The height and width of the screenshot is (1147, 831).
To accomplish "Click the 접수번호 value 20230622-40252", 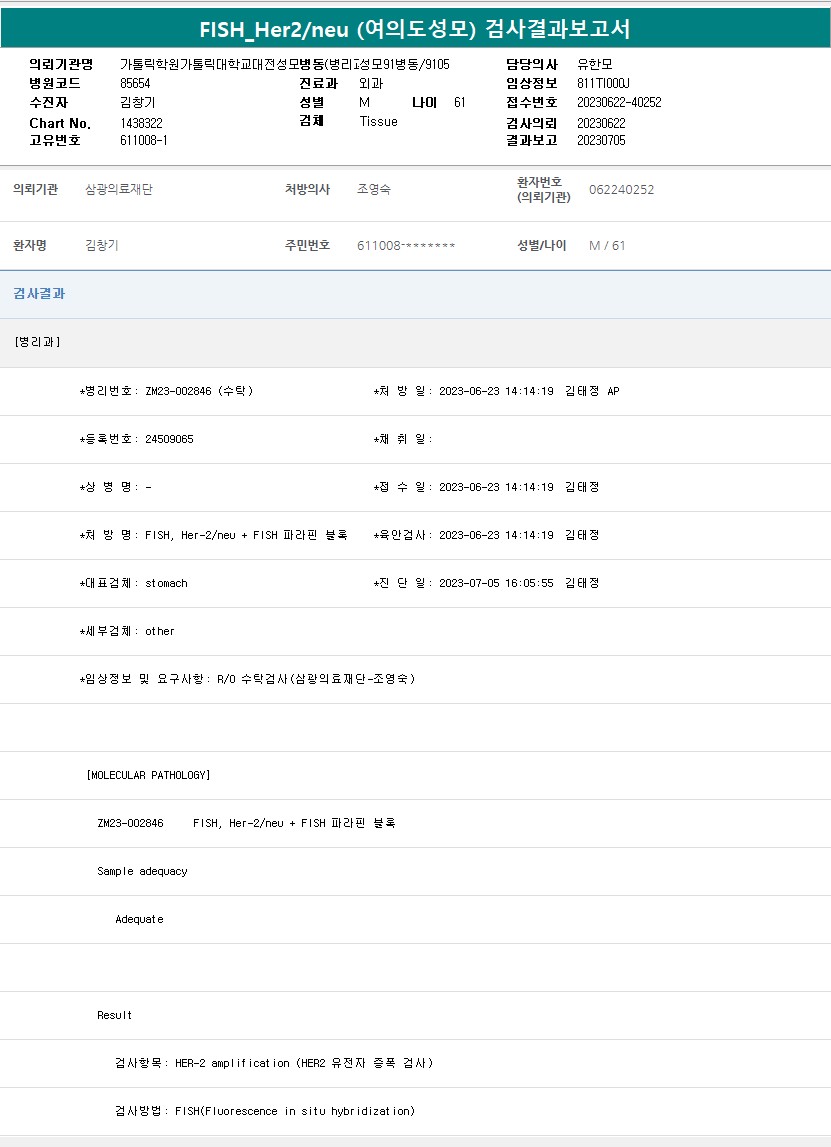I will (619, 102).
